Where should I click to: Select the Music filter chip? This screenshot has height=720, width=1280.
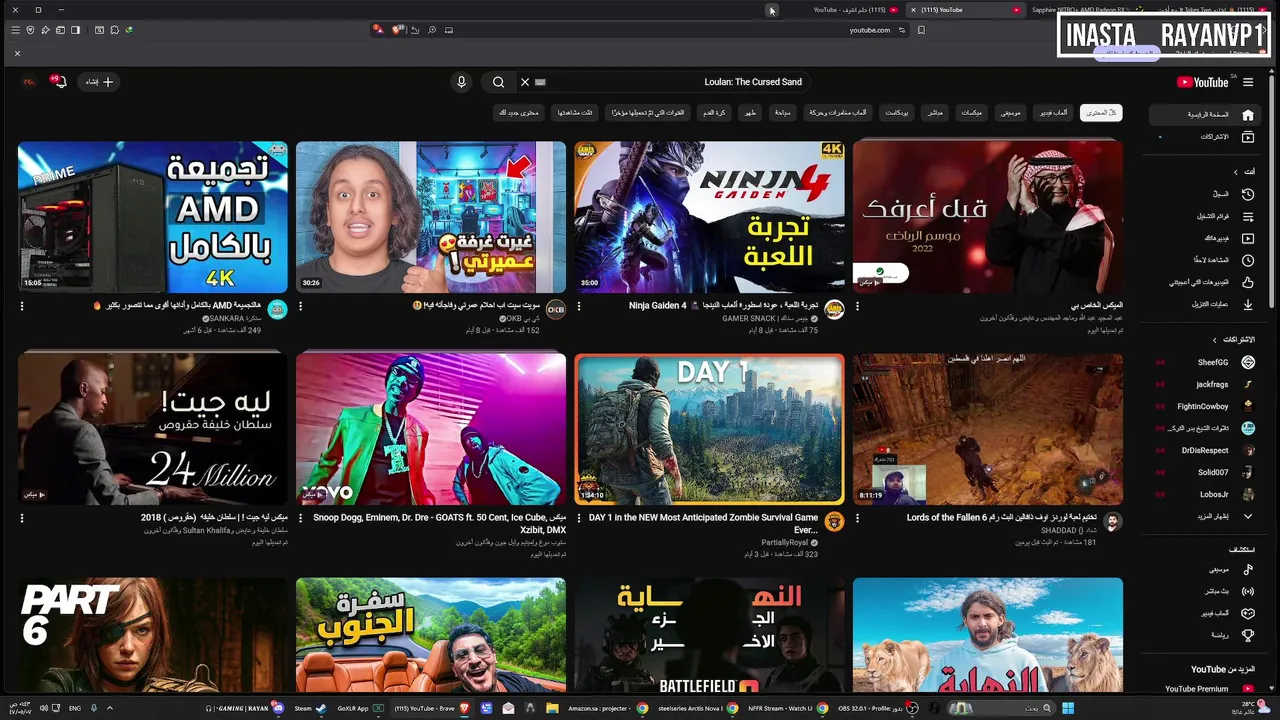[1011, 113]
